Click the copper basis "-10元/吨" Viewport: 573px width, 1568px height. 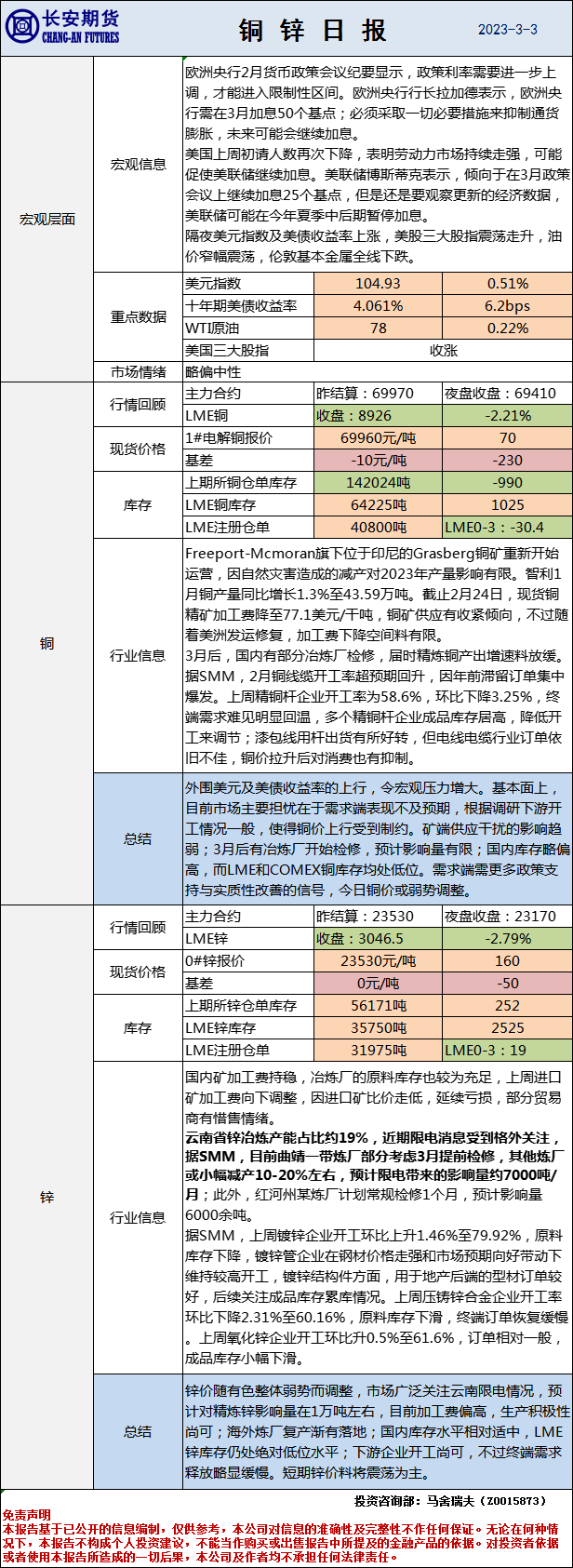(x=378, y=461)
